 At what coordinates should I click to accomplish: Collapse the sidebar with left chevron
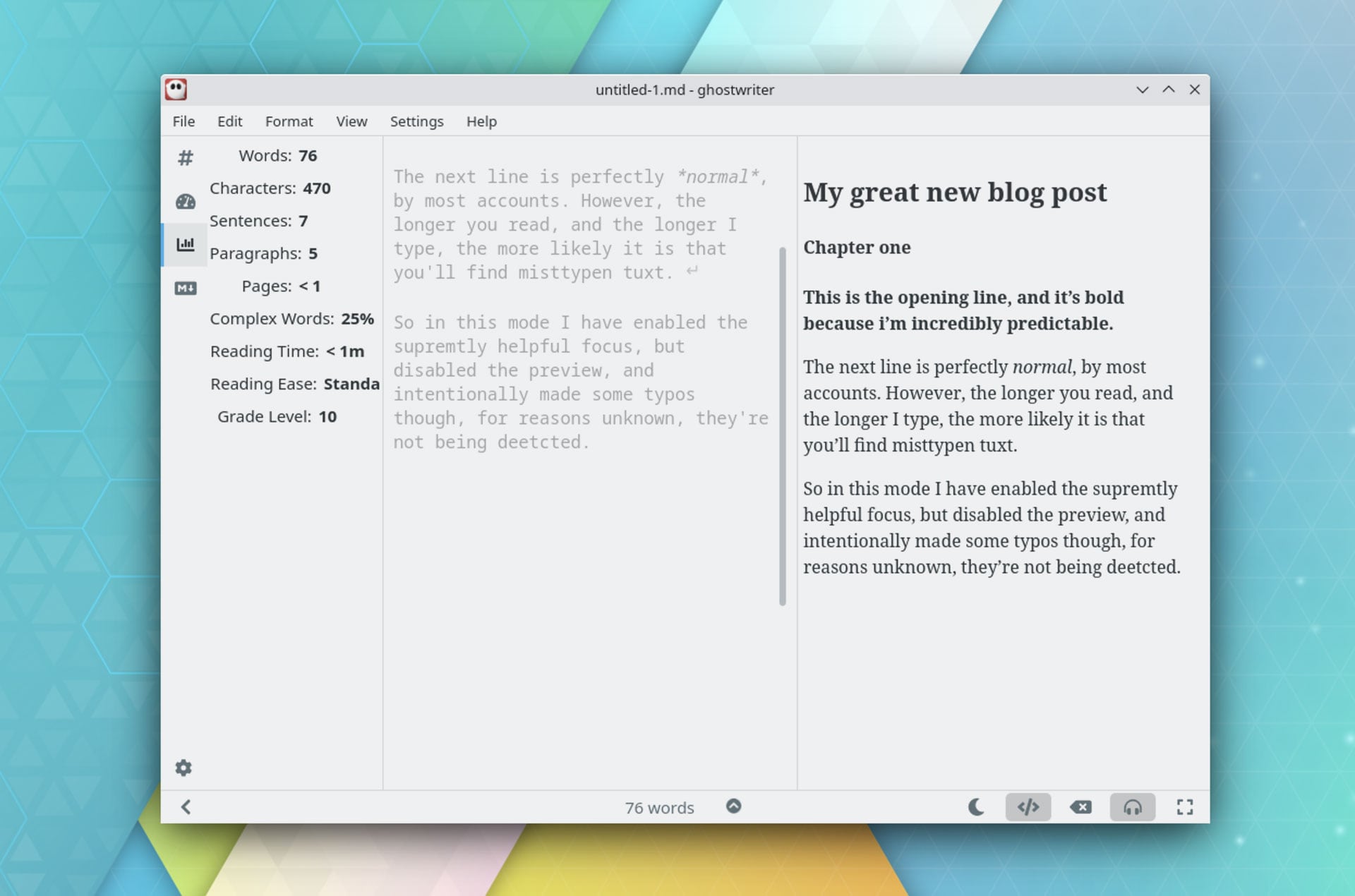tap(186, 807)
